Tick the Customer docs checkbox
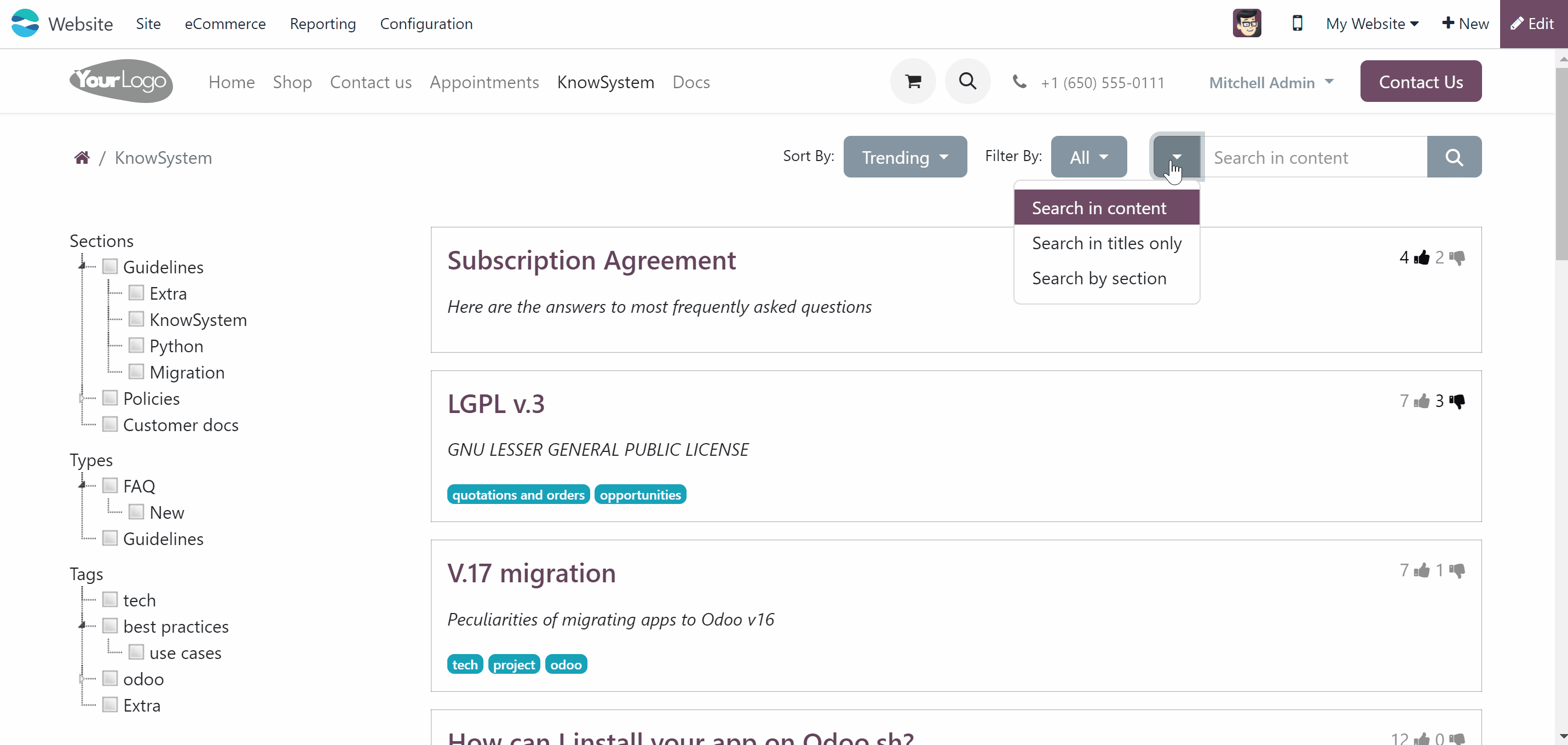The width and height of the screenshot is (1568, 745). click(x=110, y=424)
